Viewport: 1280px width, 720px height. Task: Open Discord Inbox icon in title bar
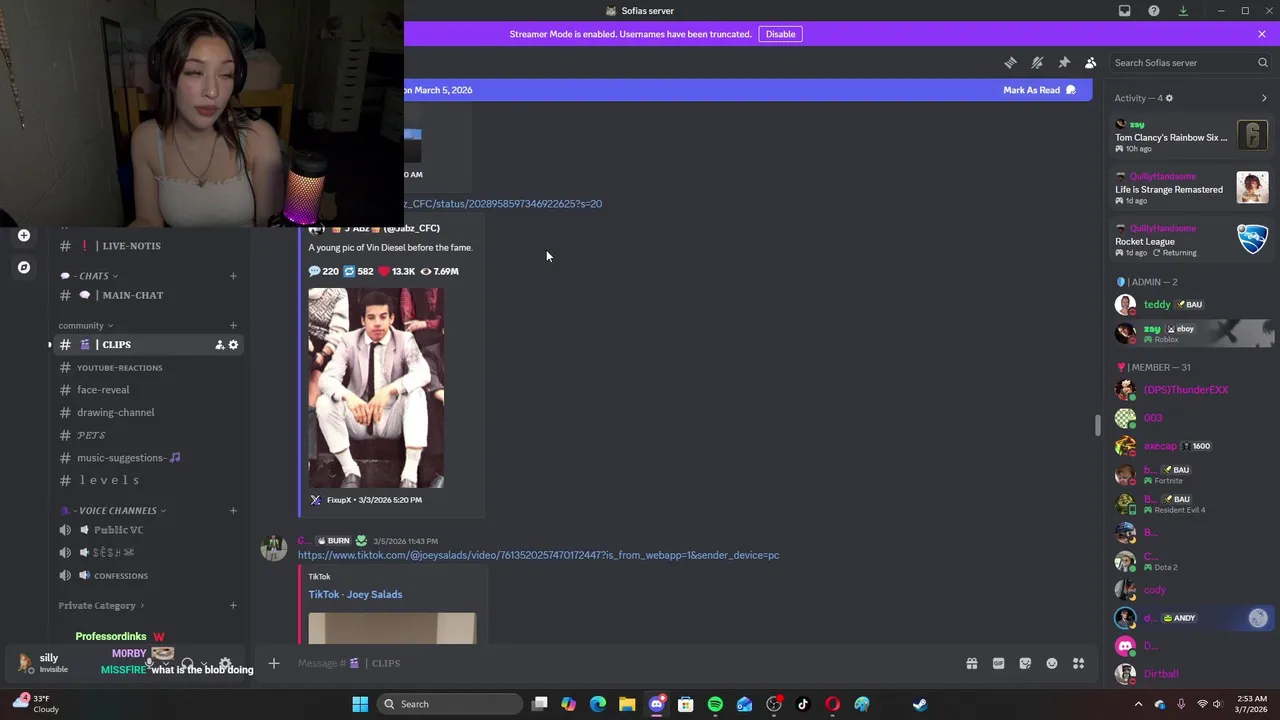[x=1125, y=11]
